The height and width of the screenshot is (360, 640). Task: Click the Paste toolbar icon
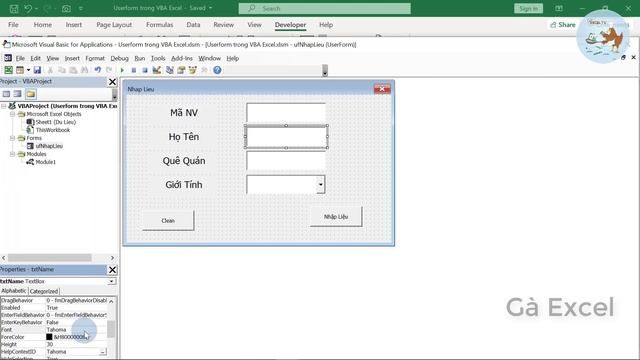(73, 70)
